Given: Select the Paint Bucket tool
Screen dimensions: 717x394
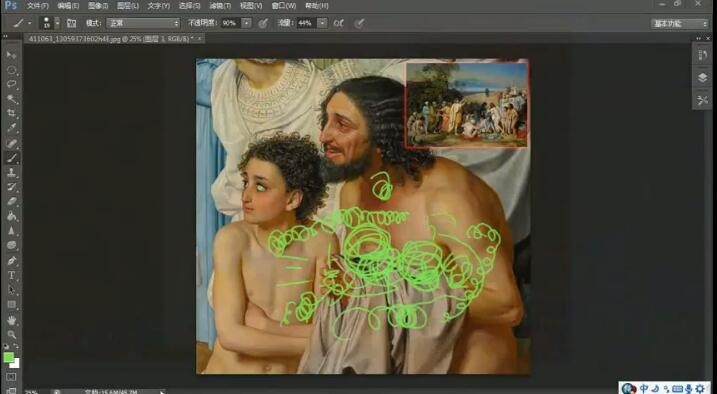Looking at the screenshot, I should pos(12,216).
